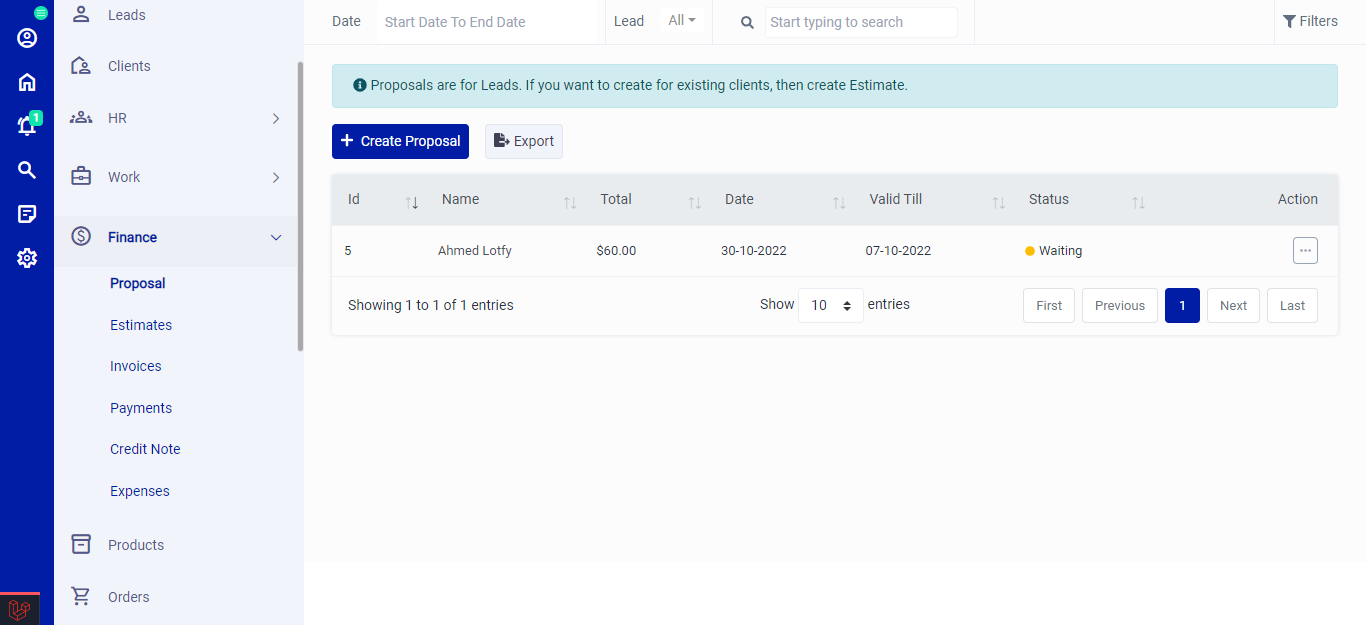This screenshot has width=1366, height=625.
Task: Navigate to Invoices in the sidebar
Action: click(x=136, y=366)
